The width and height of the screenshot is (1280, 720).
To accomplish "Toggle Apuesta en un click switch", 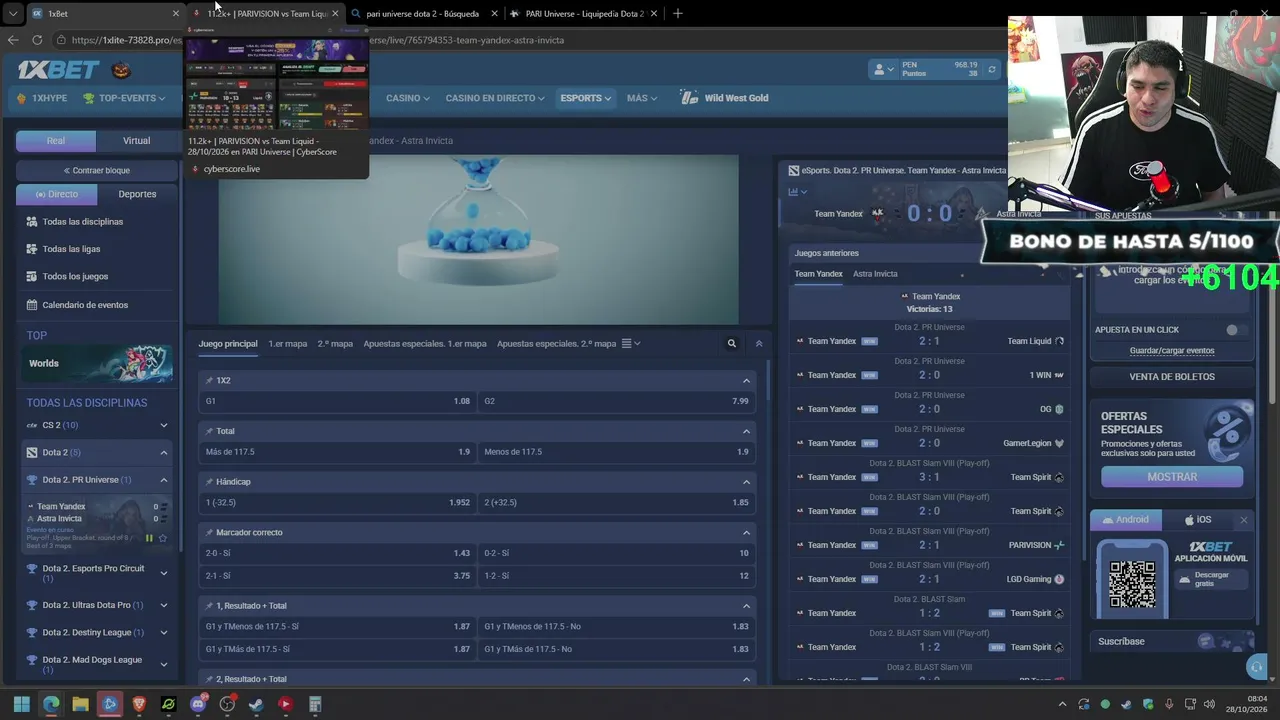I will 1237,330.
